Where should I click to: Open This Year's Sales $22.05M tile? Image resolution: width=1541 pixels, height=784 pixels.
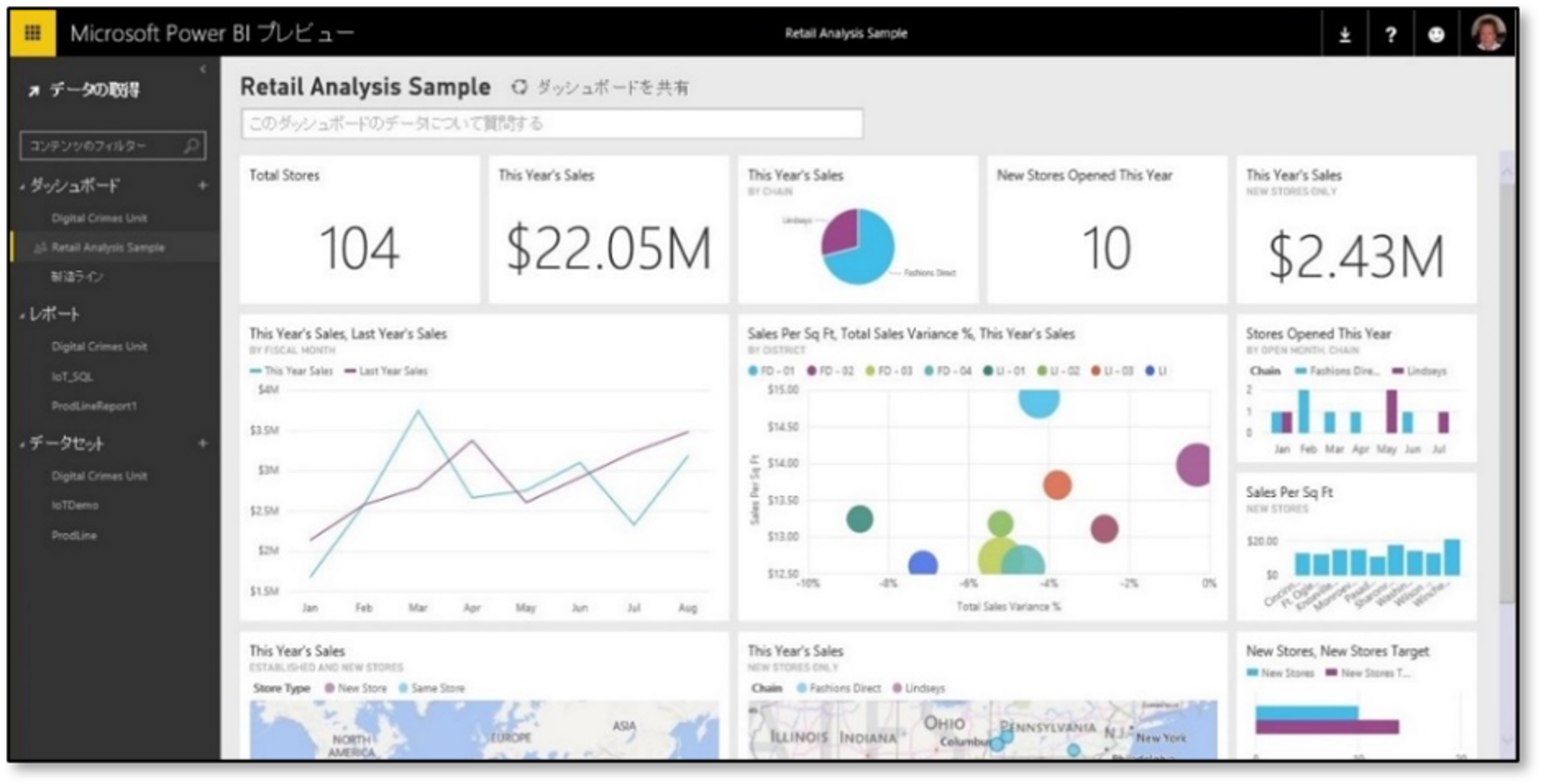click(608, 229)
